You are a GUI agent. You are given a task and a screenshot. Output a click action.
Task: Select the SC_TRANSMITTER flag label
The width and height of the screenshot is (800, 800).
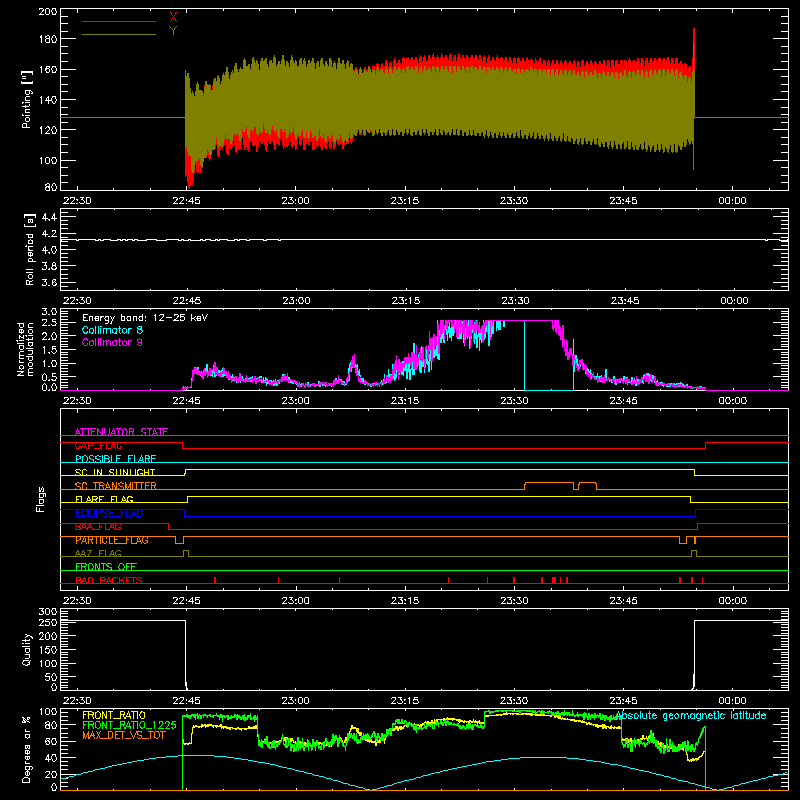[116, 486]
